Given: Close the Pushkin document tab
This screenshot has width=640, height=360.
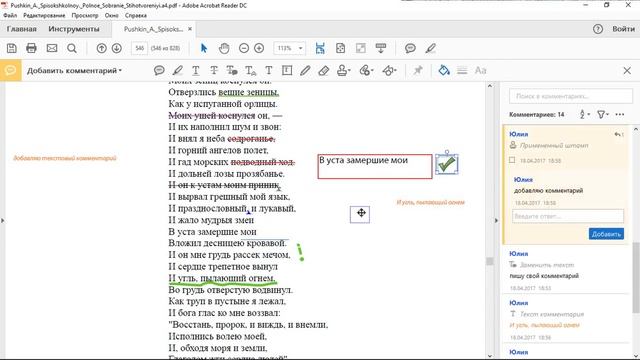Looking at the screenshot, I should pyautogui.click(x=190, y=29).
